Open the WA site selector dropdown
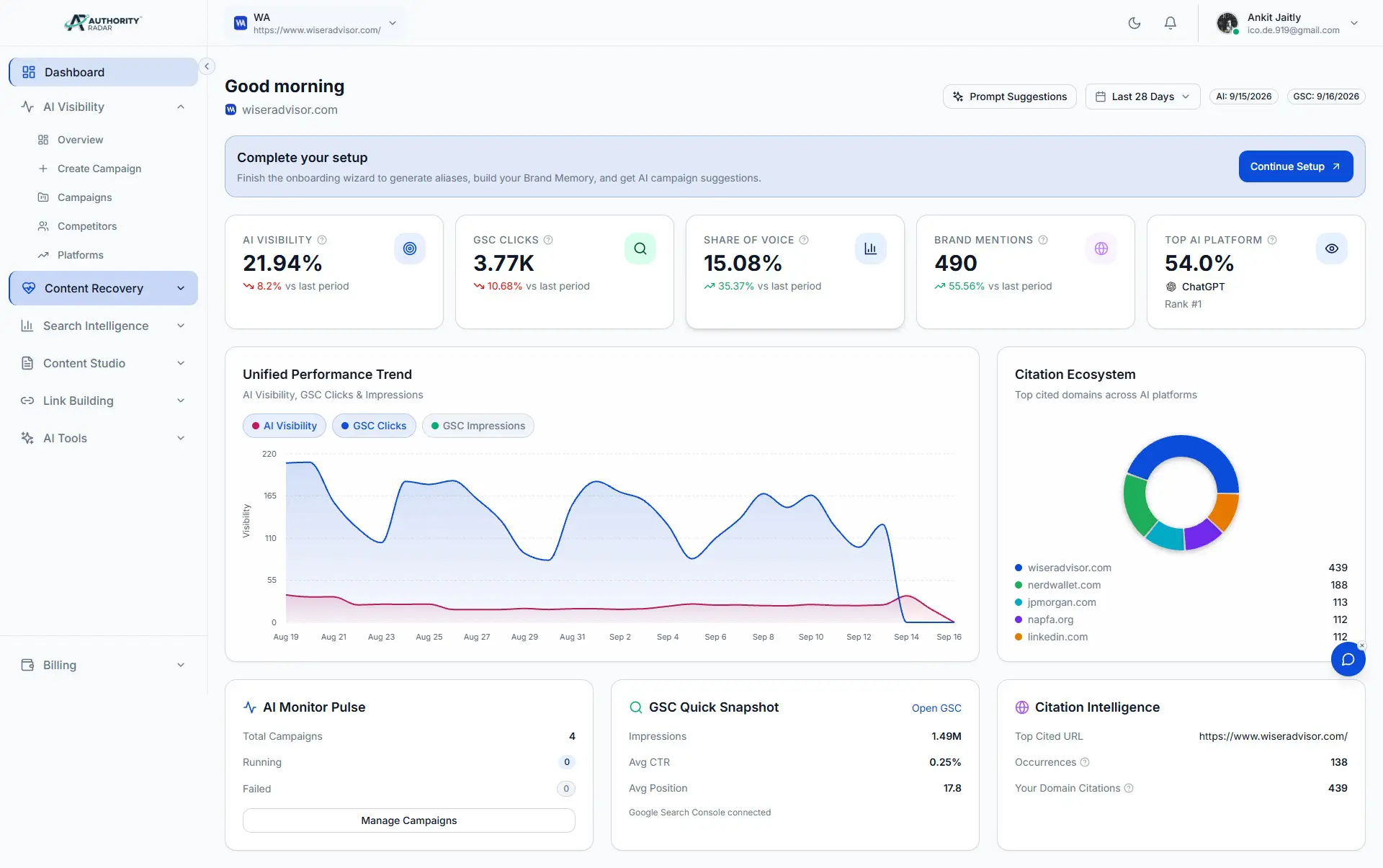The width and height of the screenshot is (1383, 868). (x=315, y=23)
